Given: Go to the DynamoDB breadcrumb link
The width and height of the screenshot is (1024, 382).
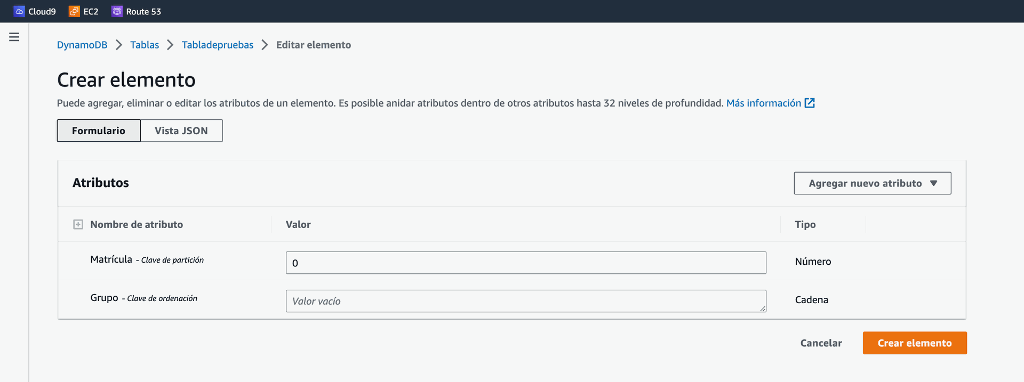Looking at the screenshot, I should (x=82, y=45).
